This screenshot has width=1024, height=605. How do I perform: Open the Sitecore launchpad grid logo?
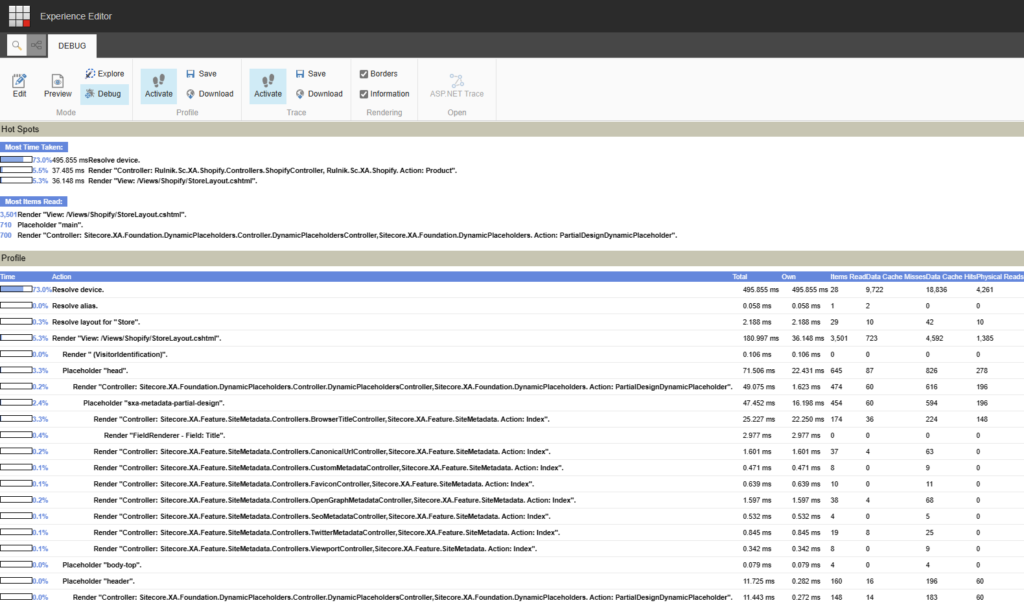click(20, 16)
